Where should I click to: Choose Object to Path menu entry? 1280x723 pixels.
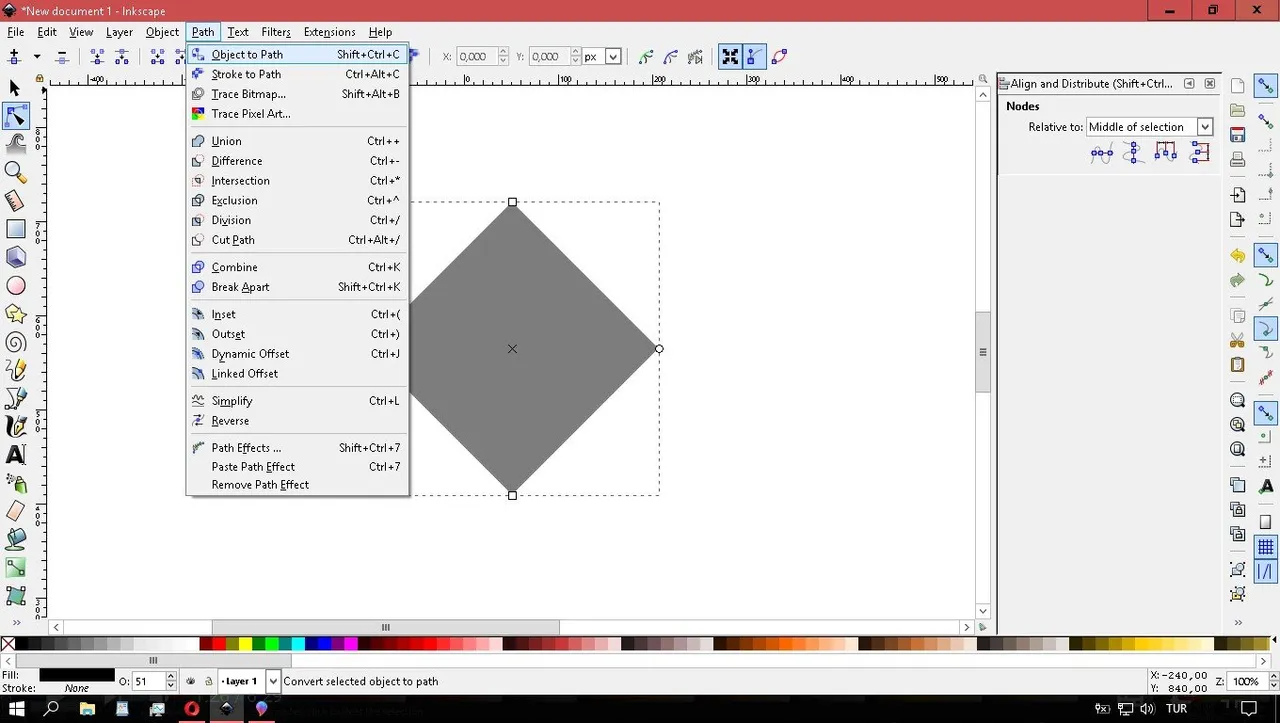pyautogui.click(x=297, y=55)
